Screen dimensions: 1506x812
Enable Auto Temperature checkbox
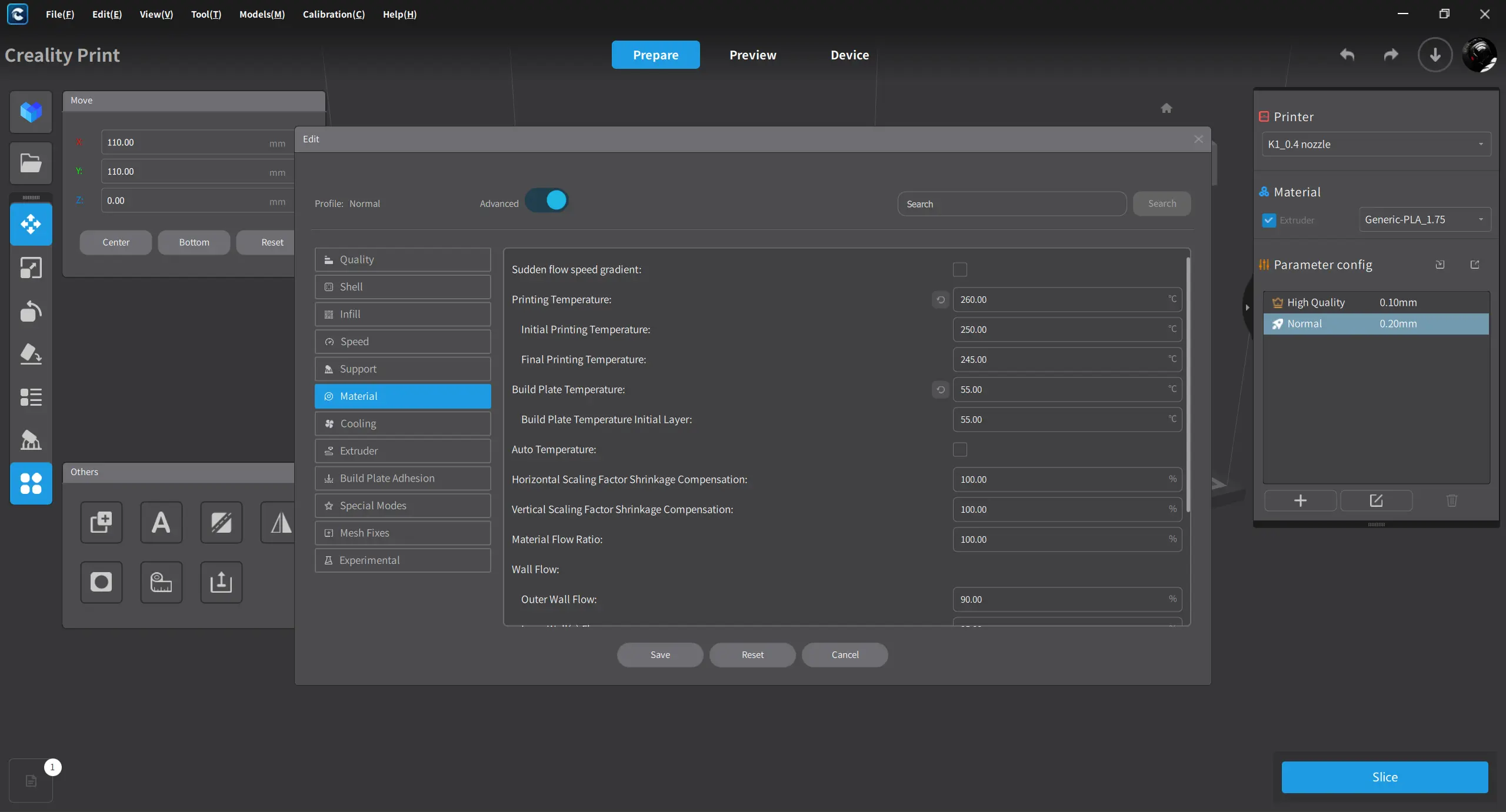(960, 450)
